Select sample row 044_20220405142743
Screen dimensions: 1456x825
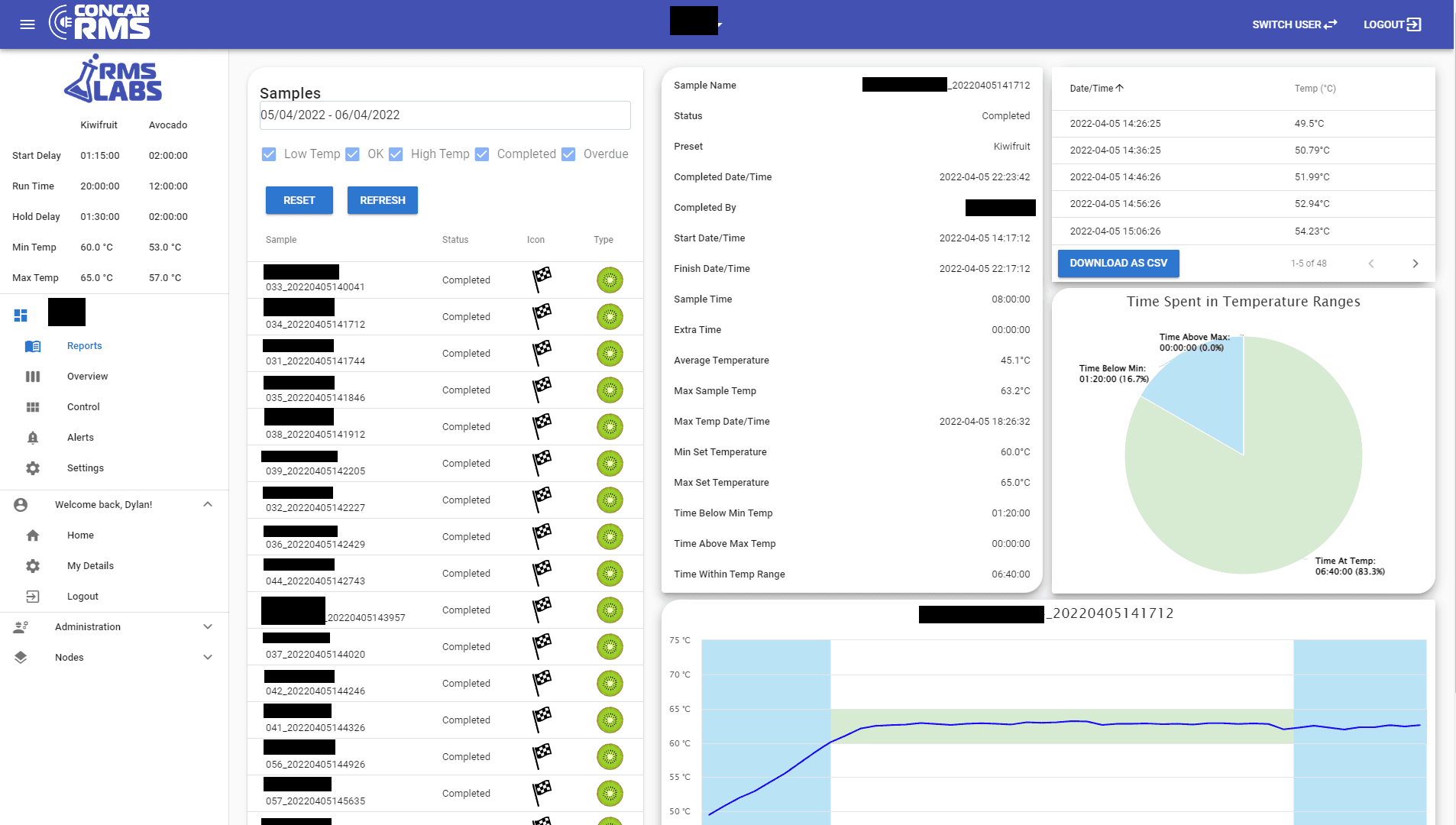(445, 574)
